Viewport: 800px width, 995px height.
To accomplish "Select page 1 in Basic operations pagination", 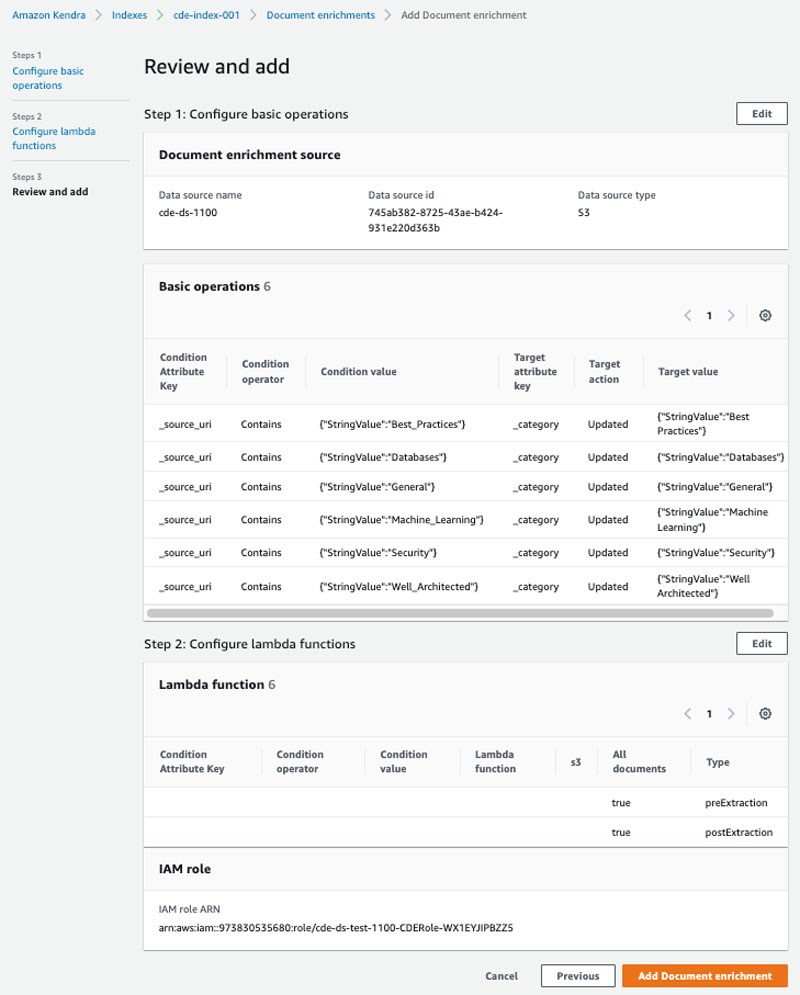I will pyautogui.click(x=709, y=315).
